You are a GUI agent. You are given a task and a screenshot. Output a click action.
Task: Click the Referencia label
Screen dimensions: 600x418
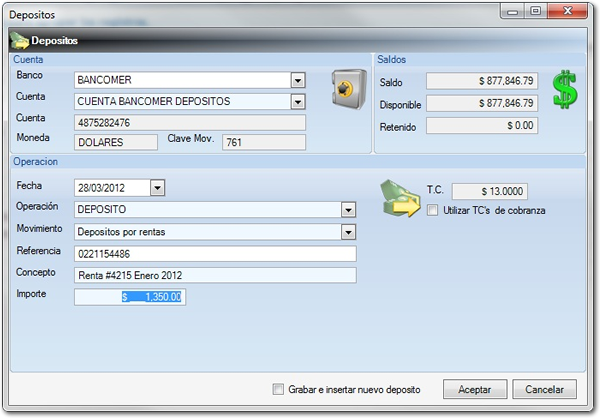38,251
